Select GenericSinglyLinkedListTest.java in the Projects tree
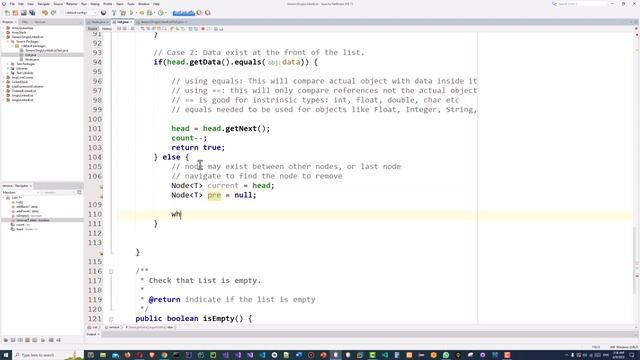640x360 pixels. click(x=47, y=51)
